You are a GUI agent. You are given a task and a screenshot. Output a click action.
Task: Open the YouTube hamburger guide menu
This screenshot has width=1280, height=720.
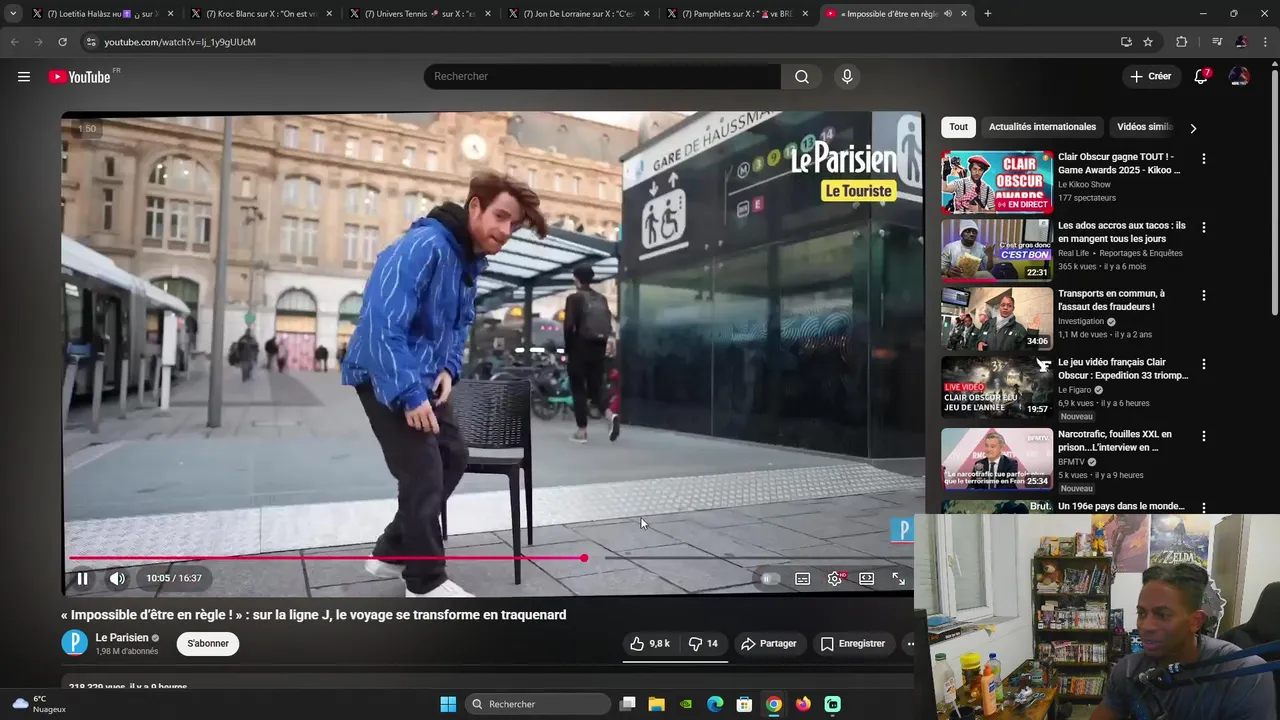coord(24,77)
